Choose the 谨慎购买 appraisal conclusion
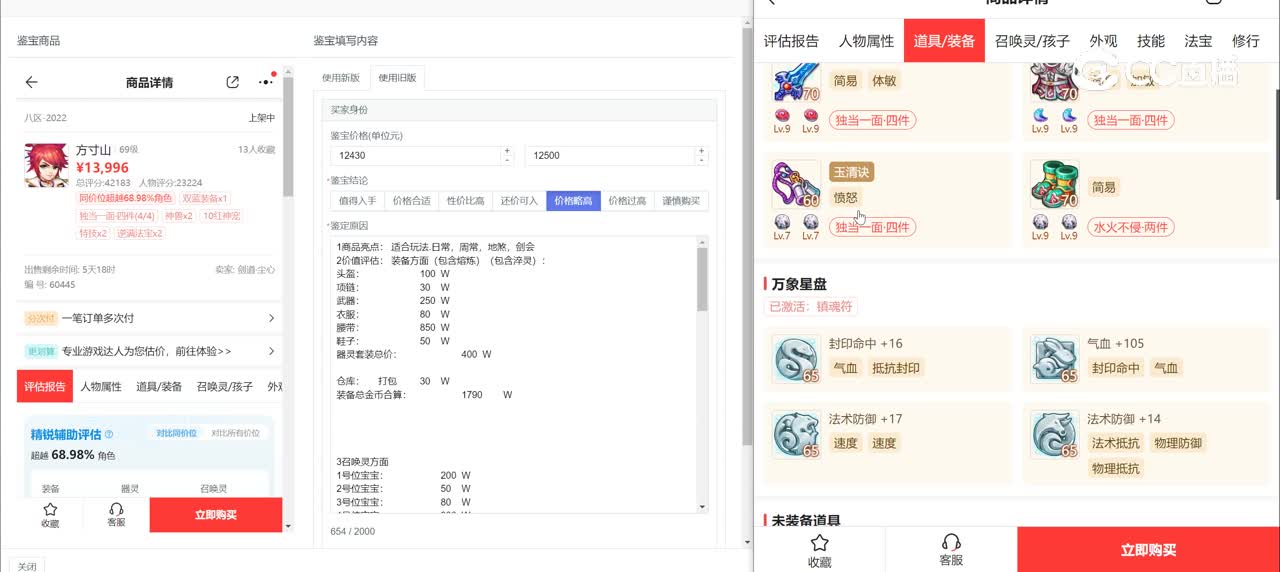Image resolution: width=1280 pixels, height=572 pixels. [x=682, y=201]
